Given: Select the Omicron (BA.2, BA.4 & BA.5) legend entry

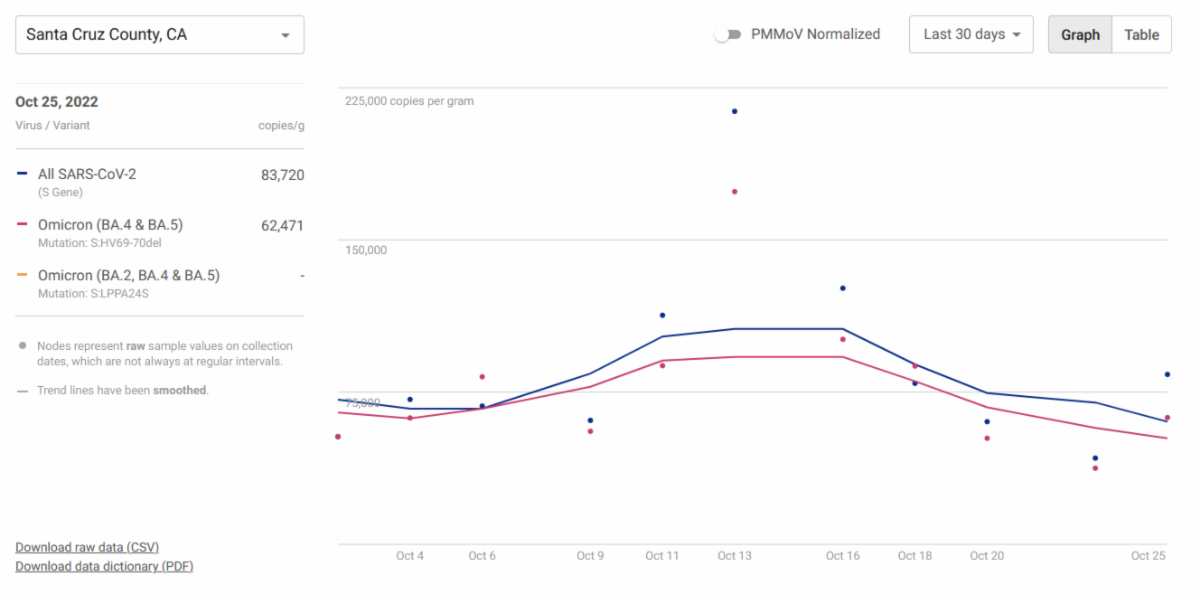Looking at the screenshot, I should (x=128, y=275).
